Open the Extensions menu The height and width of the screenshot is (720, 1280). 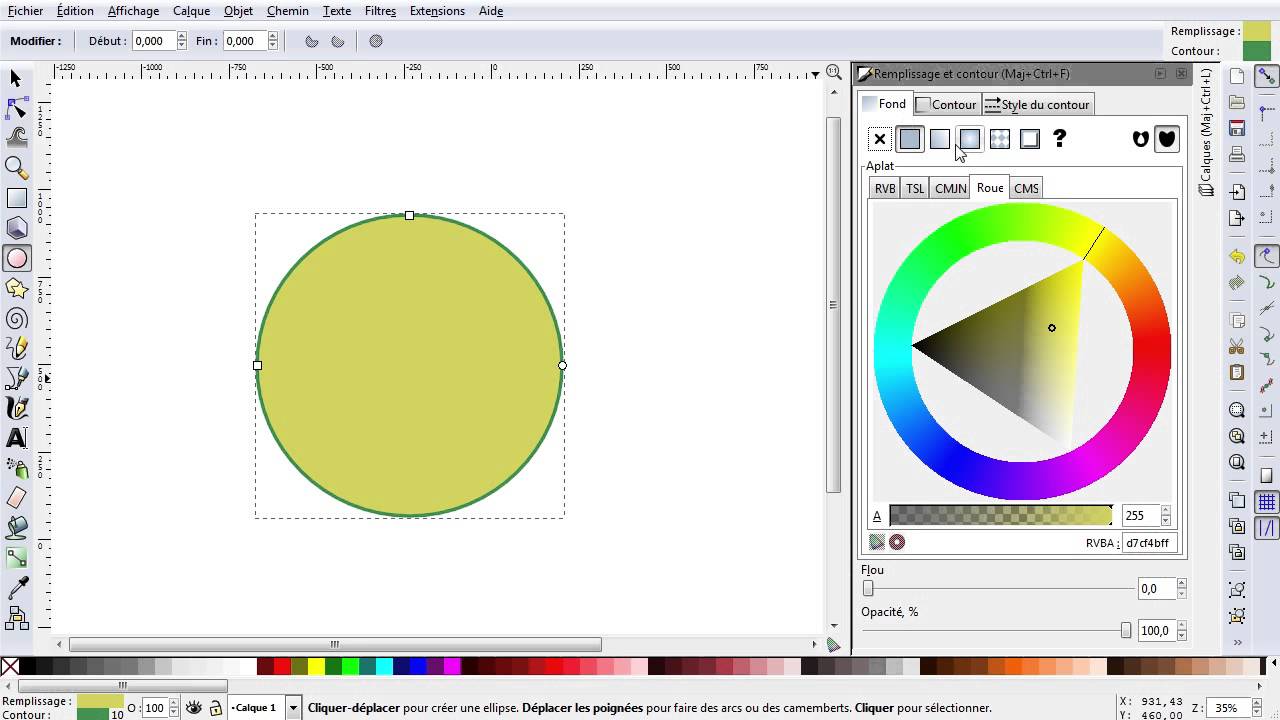[x=437, y=11]
